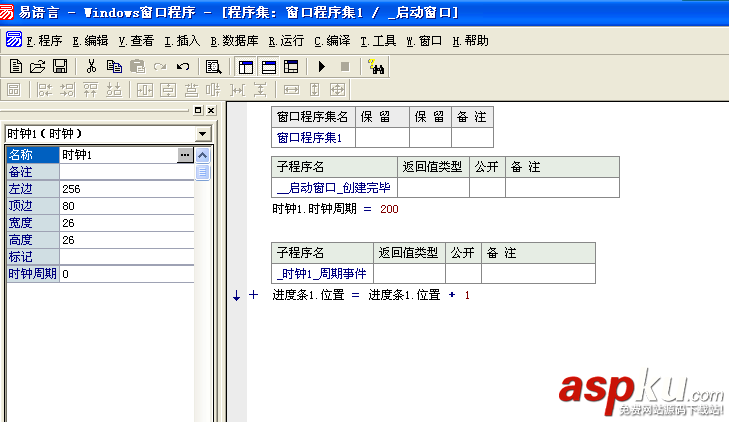Click the align right edges icon

[x=67, y=90]
